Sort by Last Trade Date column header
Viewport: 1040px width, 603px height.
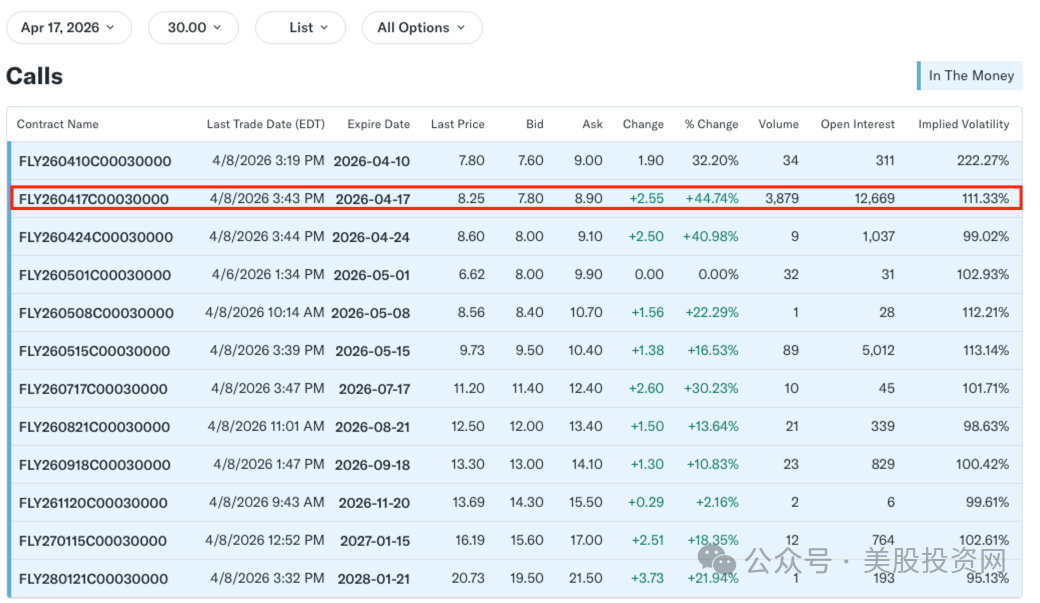pos(265,124)
